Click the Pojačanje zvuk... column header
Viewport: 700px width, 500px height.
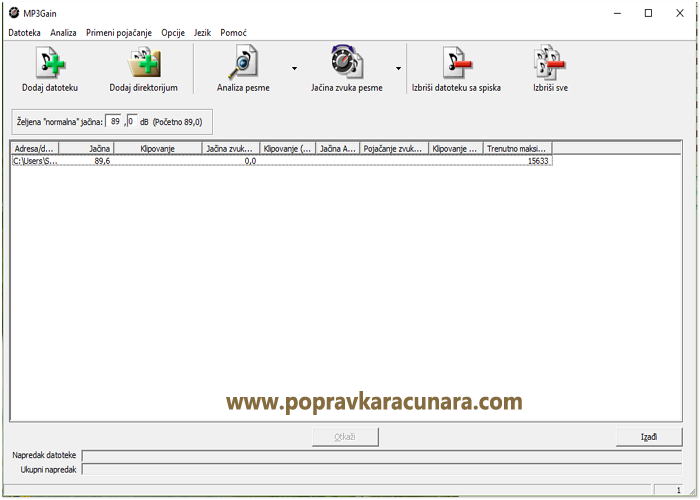[394, 149]
